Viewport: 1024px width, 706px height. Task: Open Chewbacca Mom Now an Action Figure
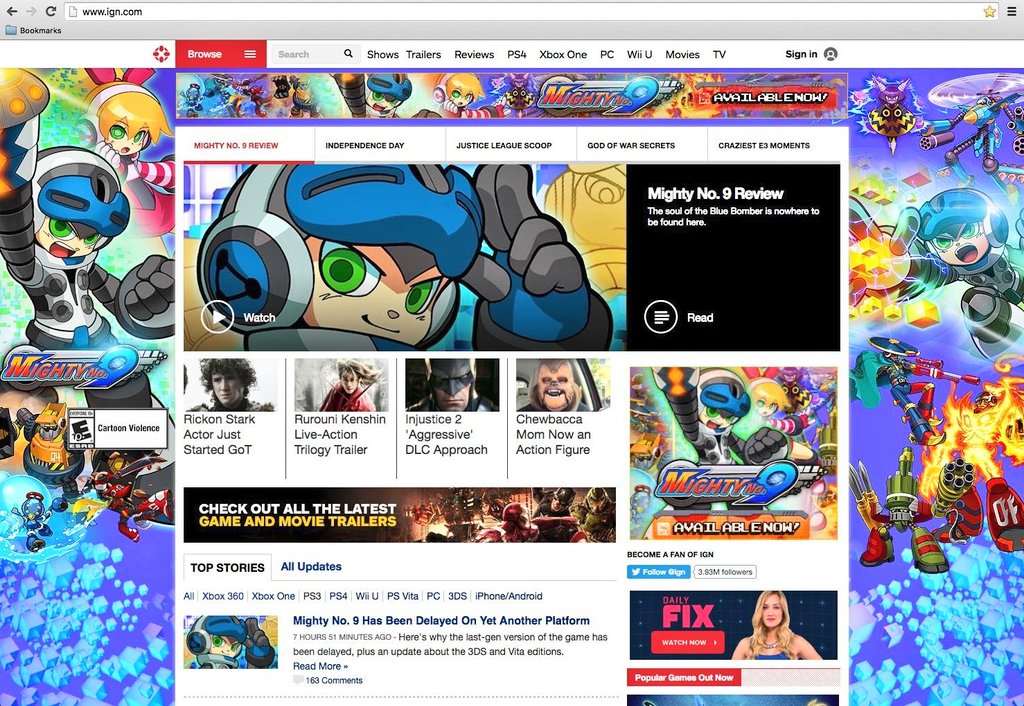pyautogui.click(x=553, y=434)
